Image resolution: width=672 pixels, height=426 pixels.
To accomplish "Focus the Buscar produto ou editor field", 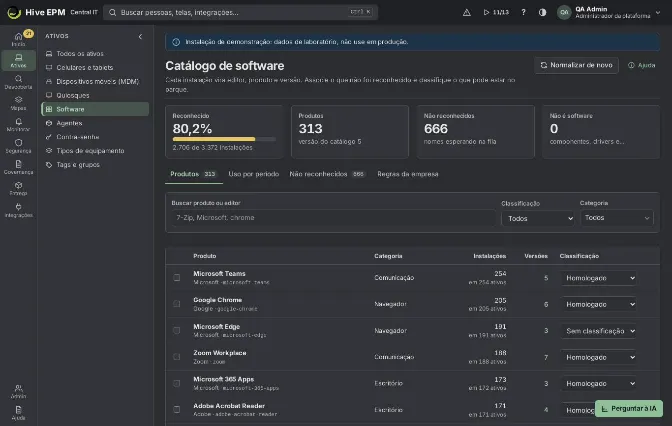I will coord(333,218).
